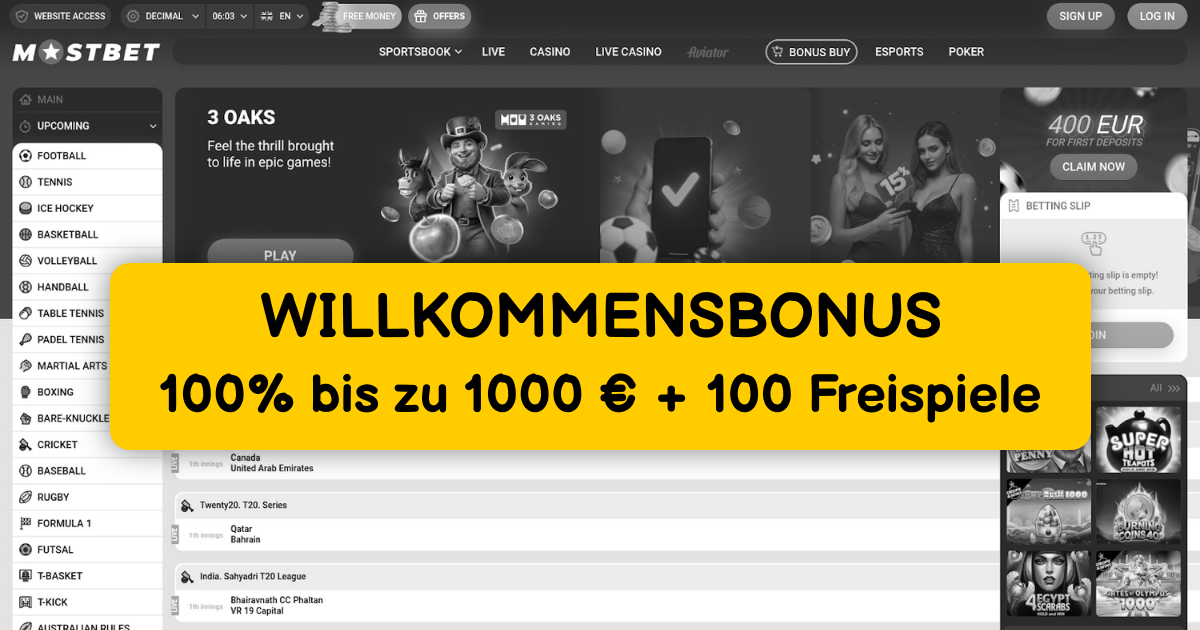Viewport: 1200px width, 630px height.
Task: Click the Play button on 3 Oaks banner
Action: (x=280, y=253)
